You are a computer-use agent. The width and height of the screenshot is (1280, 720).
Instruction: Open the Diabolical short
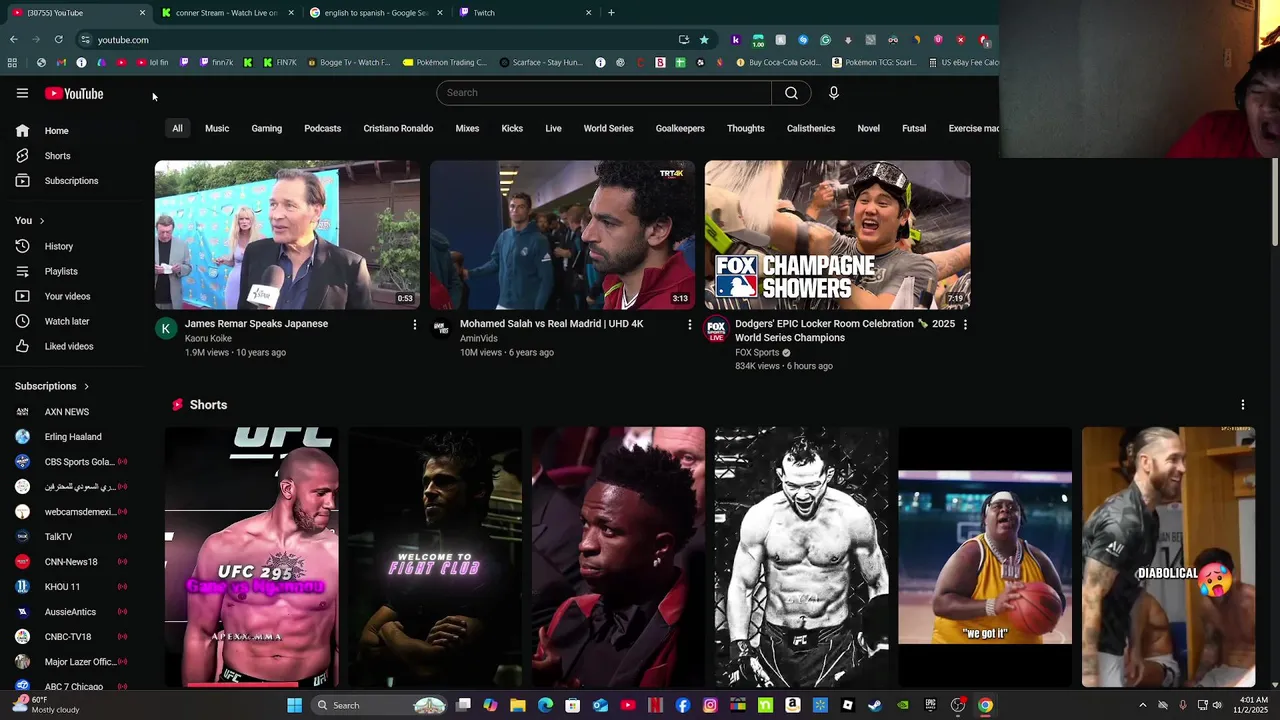click(1168, 557)
